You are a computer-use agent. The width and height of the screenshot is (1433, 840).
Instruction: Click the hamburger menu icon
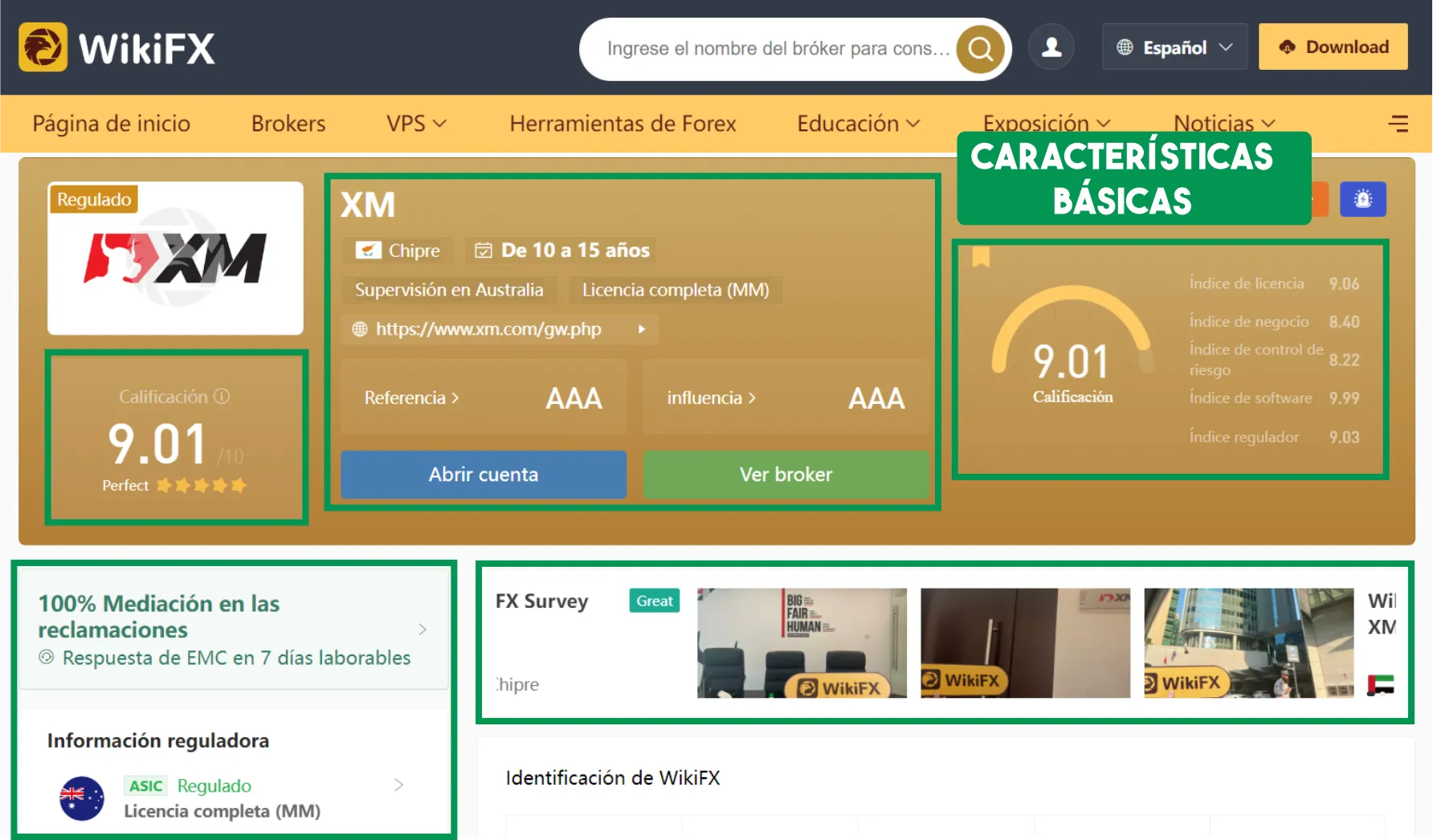point(1398,123)
